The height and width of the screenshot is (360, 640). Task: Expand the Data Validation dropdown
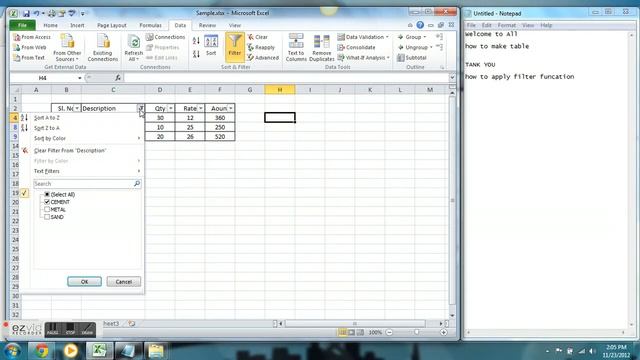pos(387,37)
